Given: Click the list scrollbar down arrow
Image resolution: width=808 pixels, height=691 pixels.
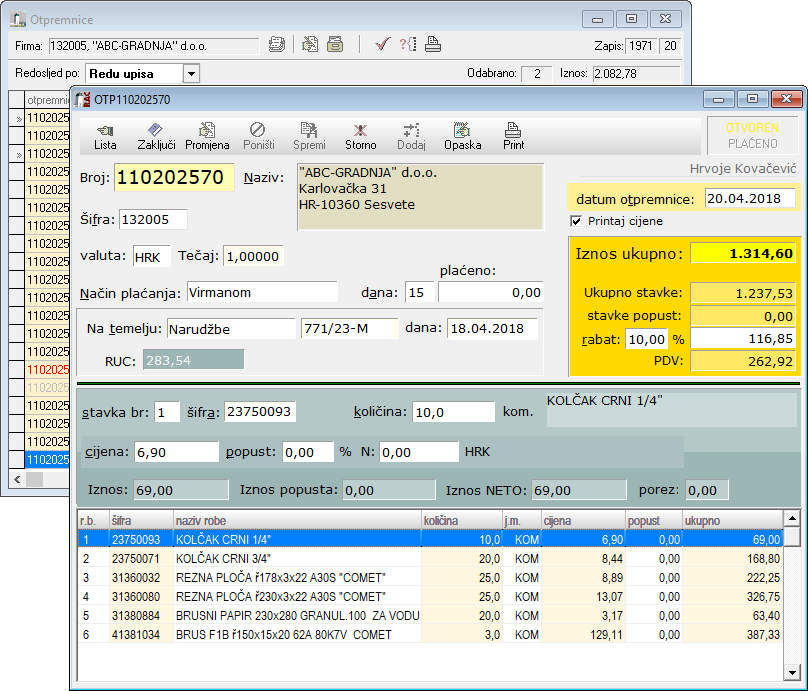Looking at the screenshot, I should click(792, 672).
